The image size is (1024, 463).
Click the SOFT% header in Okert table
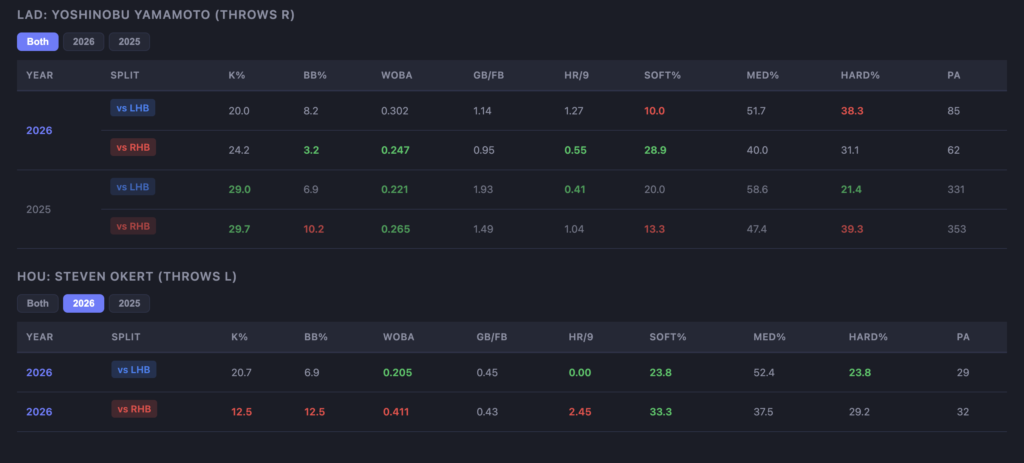(x=668, y=338)
